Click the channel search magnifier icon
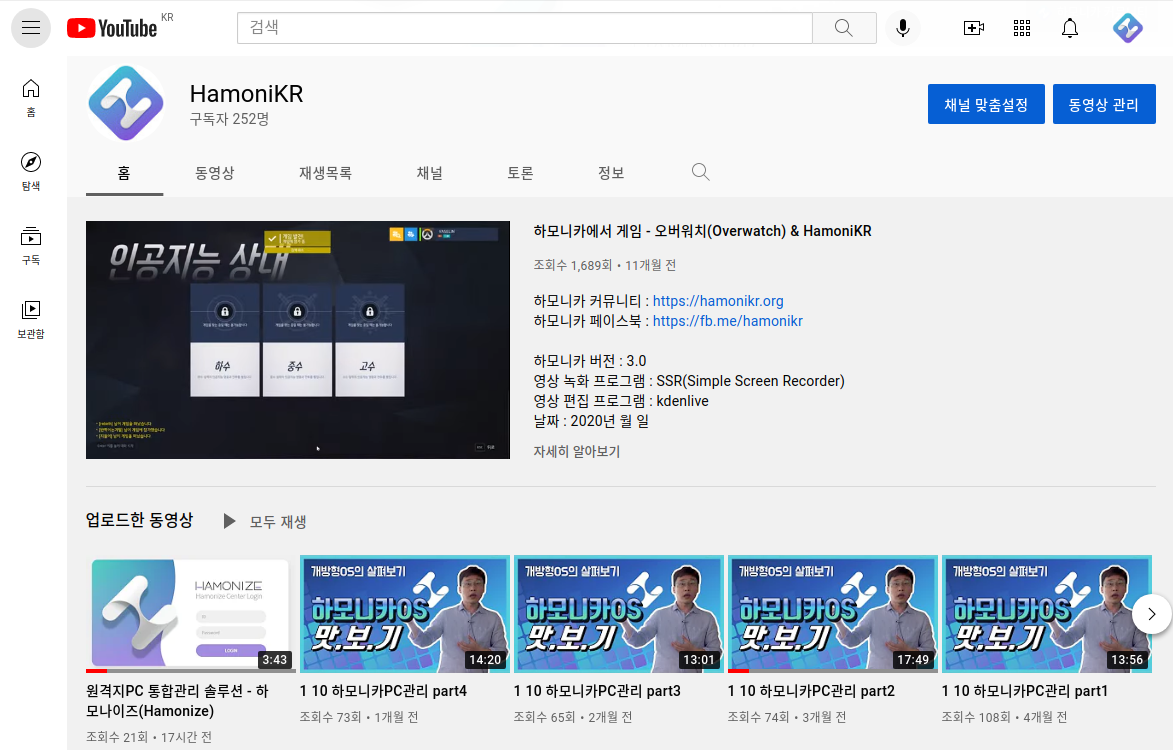Screen dimensions: 1173x750 click(x=700, y=171)
